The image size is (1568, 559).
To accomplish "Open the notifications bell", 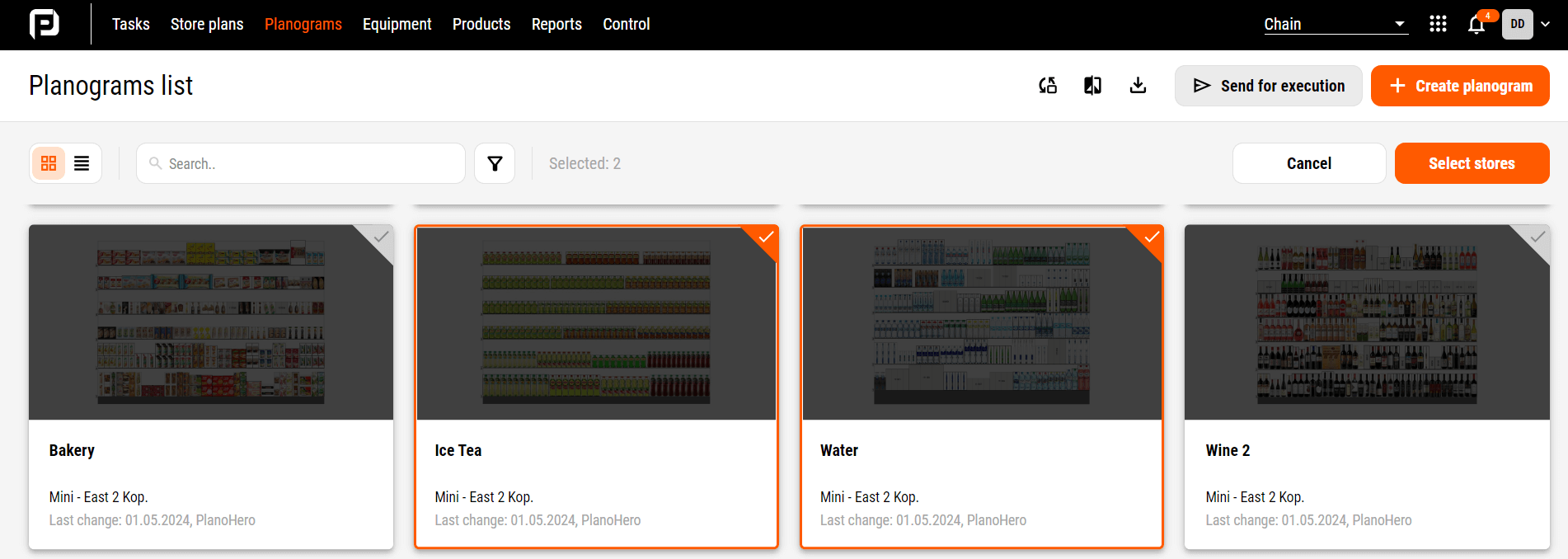I will click(x=1476, y=25).
